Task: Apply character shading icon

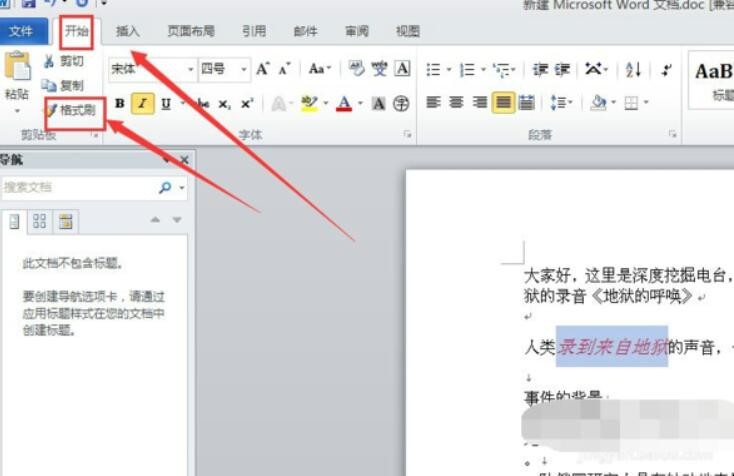Action: point(378,103)
